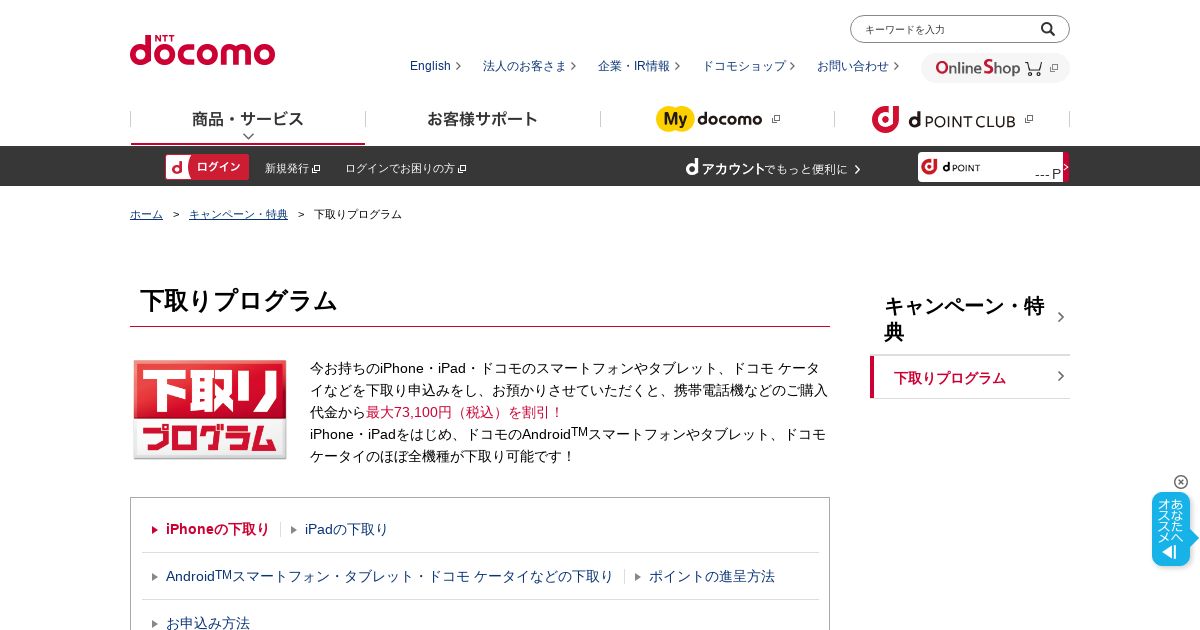Viewport: 1200px width, 630px height.
Task: Open the d POINT CLUB tab
Action: coord(952,119)
